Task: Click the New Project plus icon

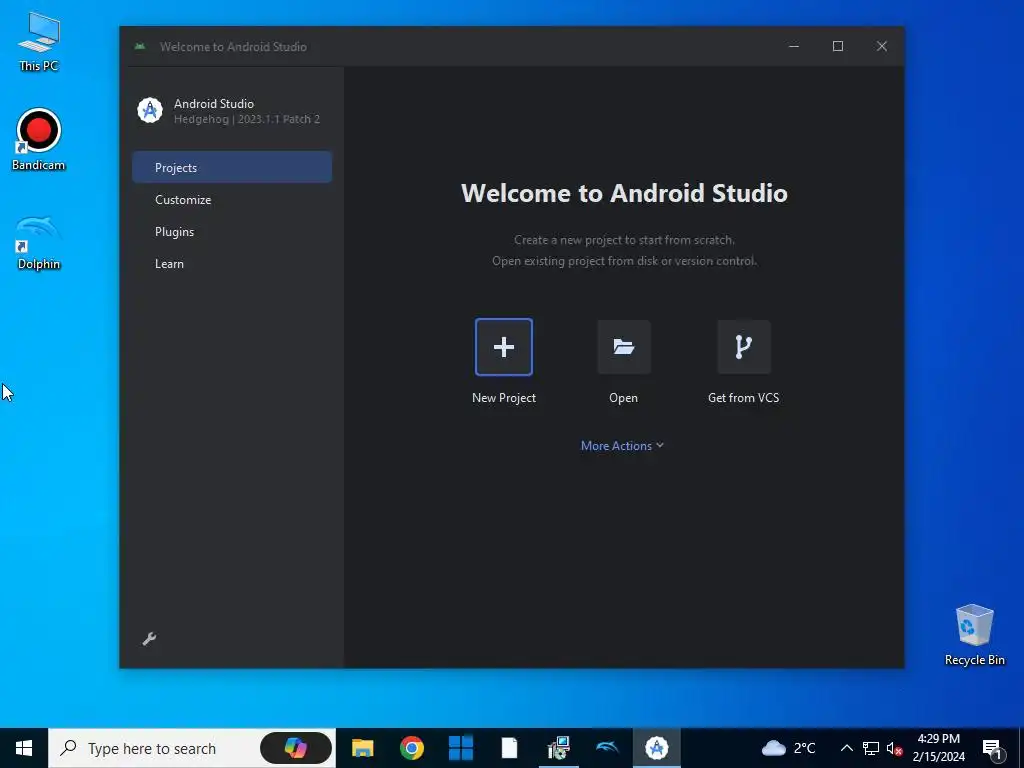Action: pyautogui.click(x=504, y=347)
